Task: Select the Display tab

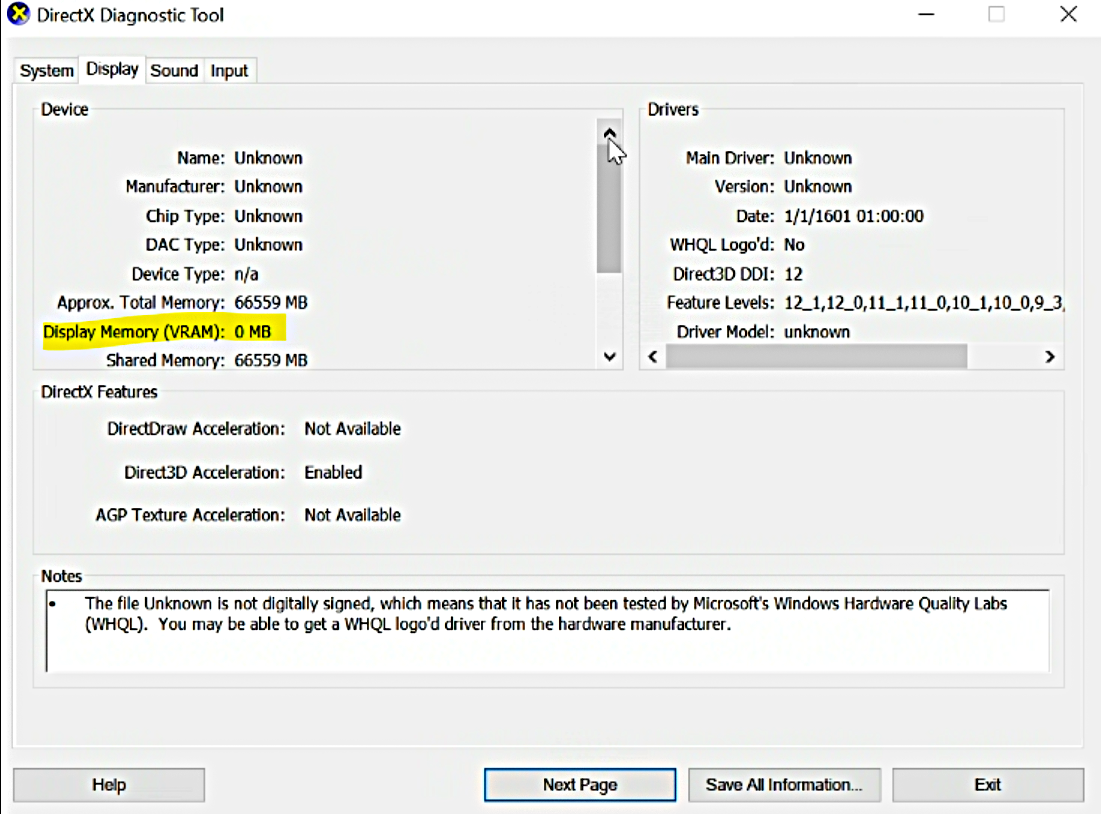Action: pos(112,69)
